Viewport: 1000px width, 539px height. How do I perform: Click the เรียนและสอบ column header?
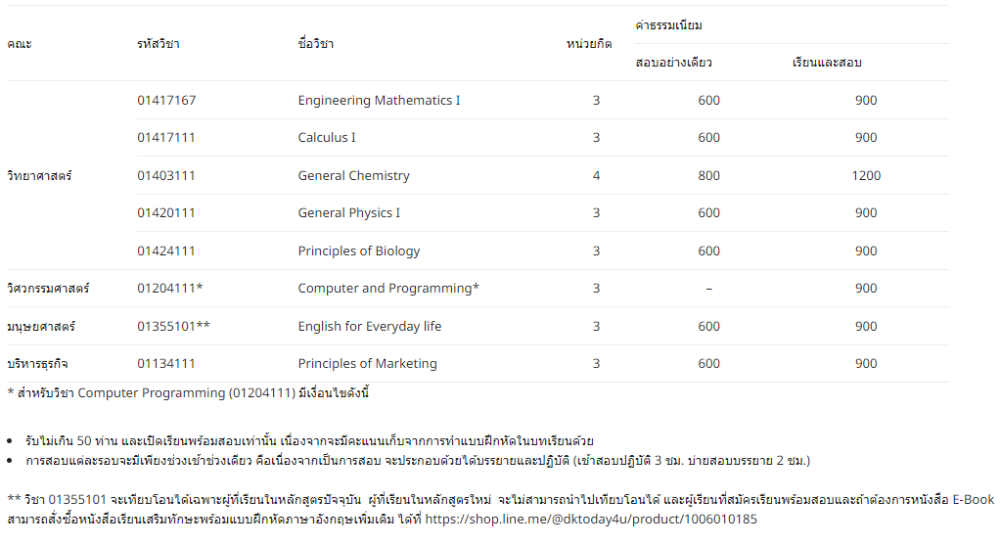(826, 63)
